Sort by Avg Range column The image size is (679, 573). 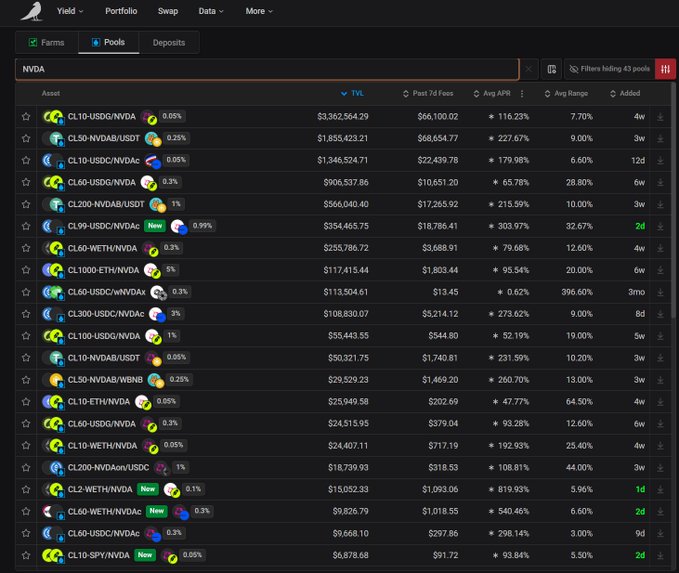pos(566,94)
